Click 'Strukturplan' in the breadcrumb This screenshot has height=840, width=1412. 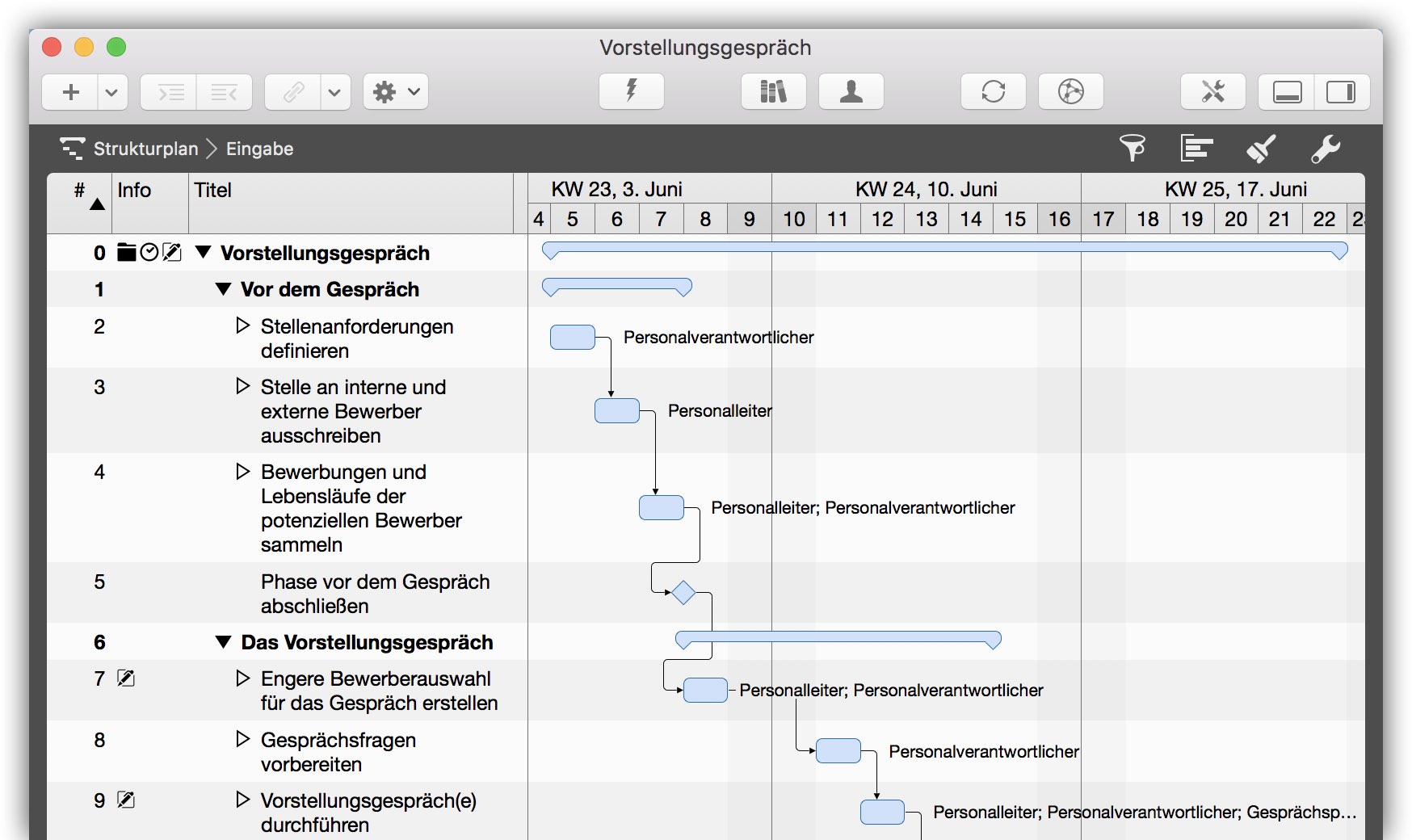(145, 149)
